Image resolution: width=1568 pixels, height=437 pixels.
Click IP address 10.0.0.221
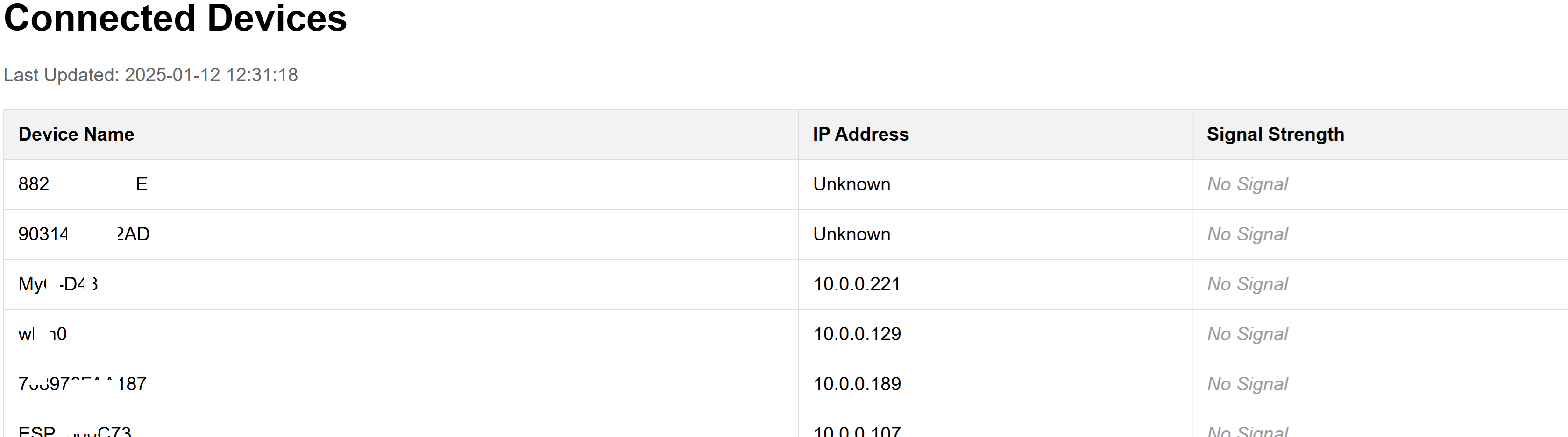click(x=857, y=283)
